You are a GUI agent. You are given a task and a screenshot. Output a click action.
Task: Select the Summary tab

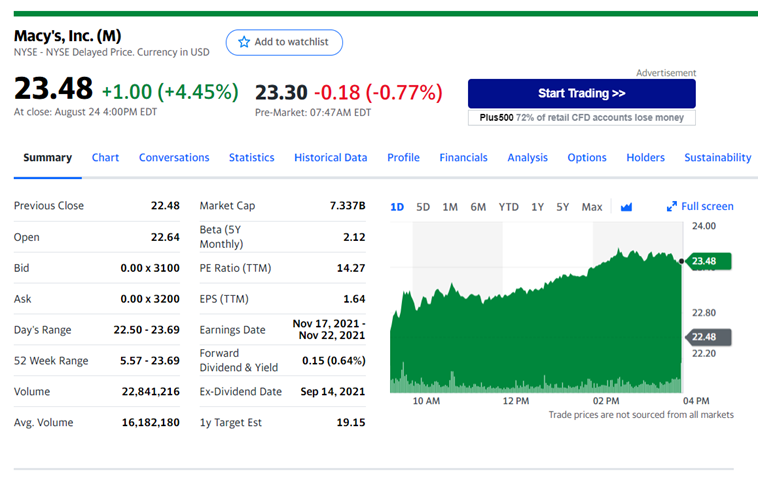point(47,158)
